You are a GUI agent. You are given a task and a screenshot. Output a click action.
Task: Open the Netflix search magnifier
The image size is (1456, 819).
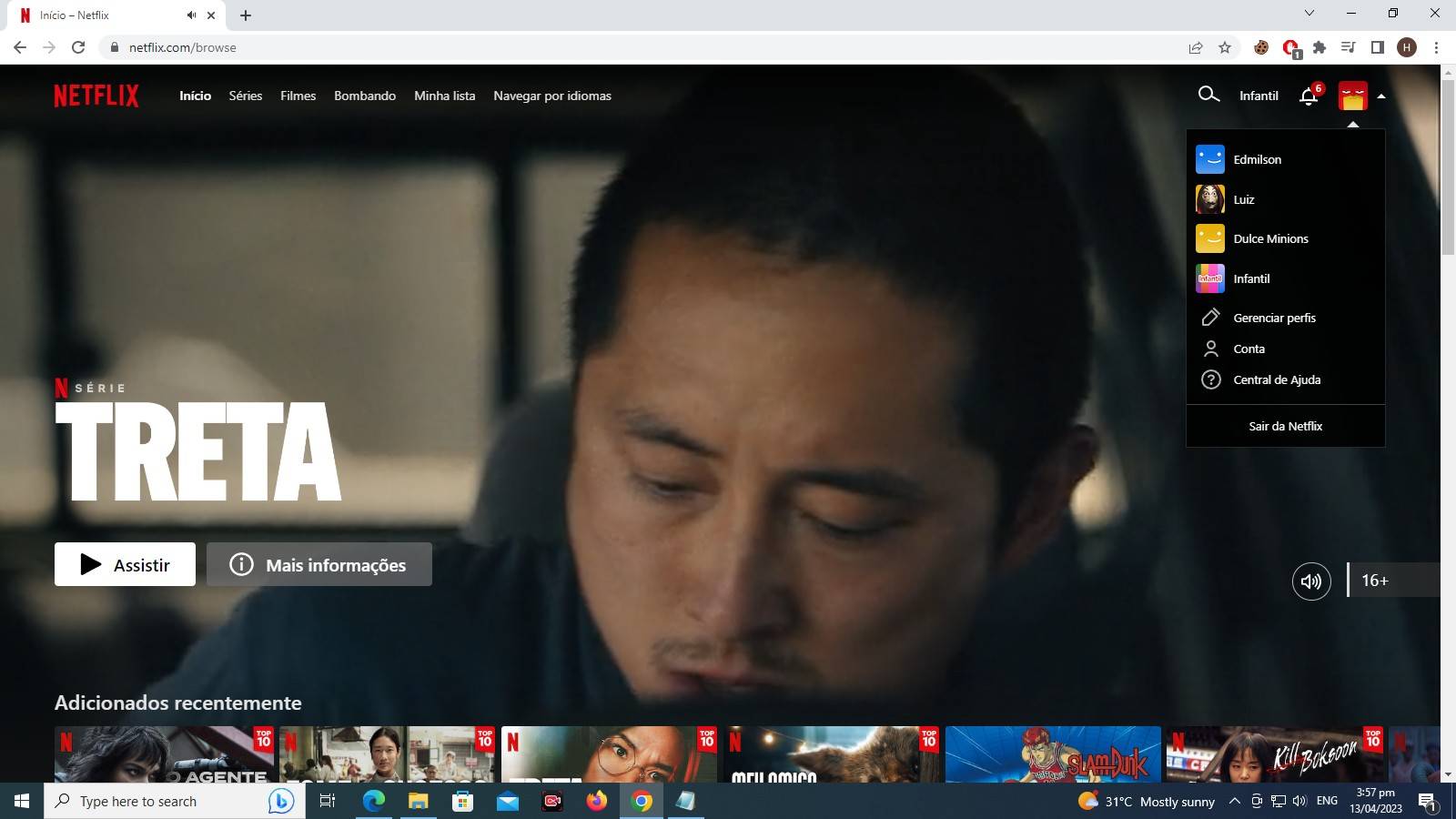(1208, 95)
